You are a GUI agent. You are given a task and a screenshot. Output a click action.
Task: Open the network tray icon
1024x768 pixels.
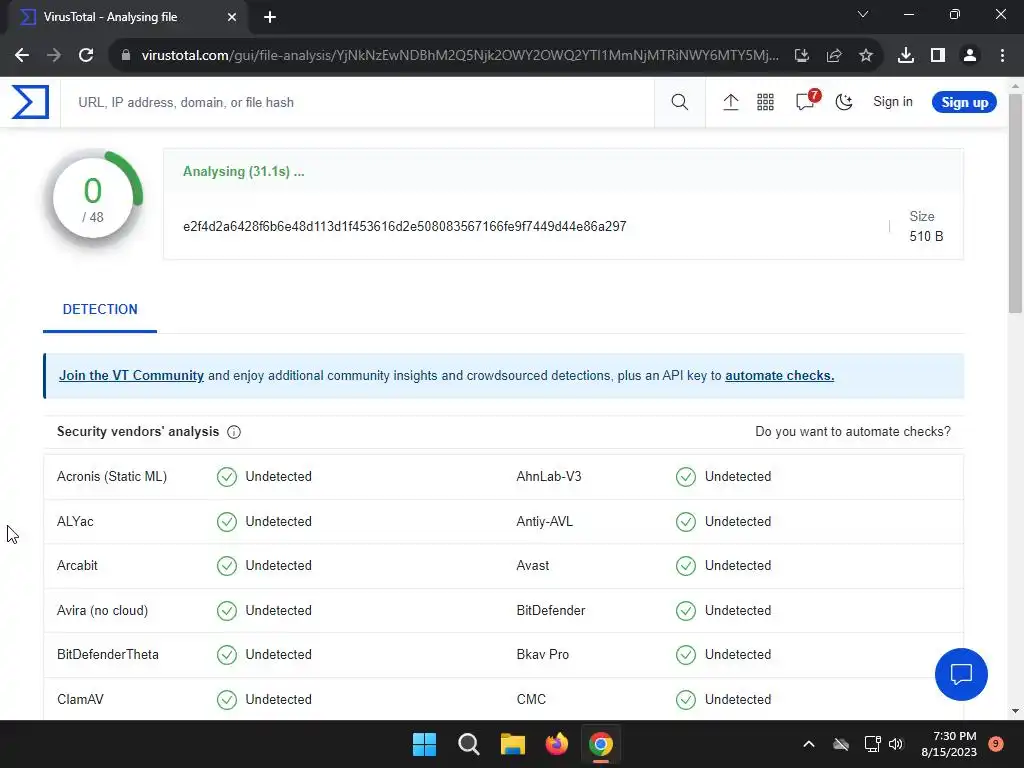872,744
